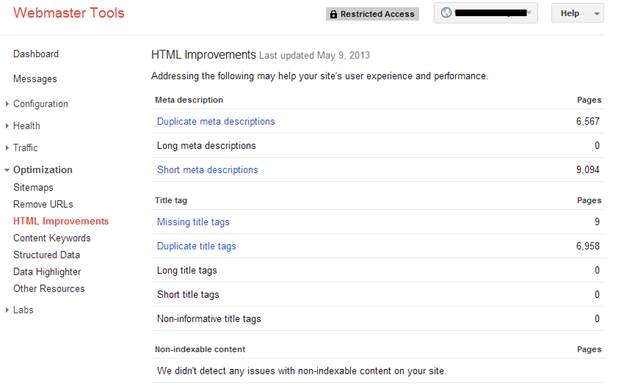The height and width of the screenshot is (391, 624).
Task: Select Health in the sidebar
Action: click(27, 126)
